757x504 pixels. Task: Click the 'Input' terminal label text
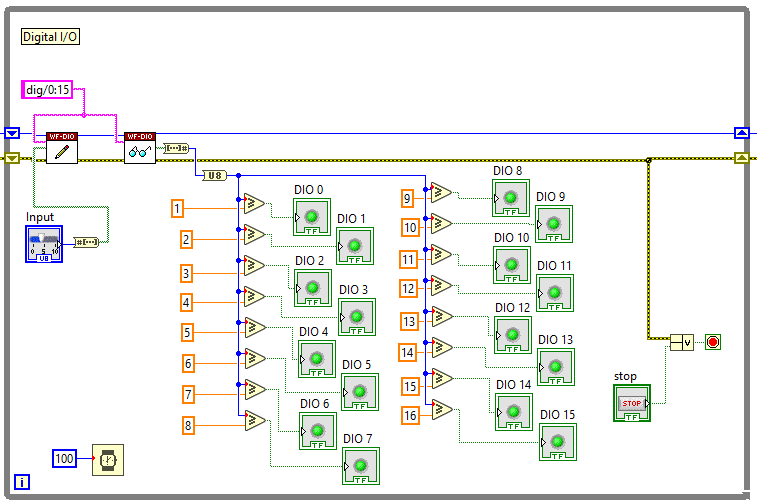[x=40, y=217]
